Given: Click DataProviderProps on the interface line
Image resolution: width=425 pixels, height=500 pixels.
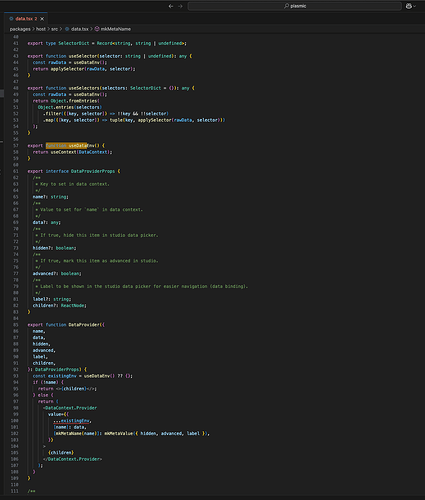Looking at the screenshot, I should pyautogui.click(x=93, y=171).
